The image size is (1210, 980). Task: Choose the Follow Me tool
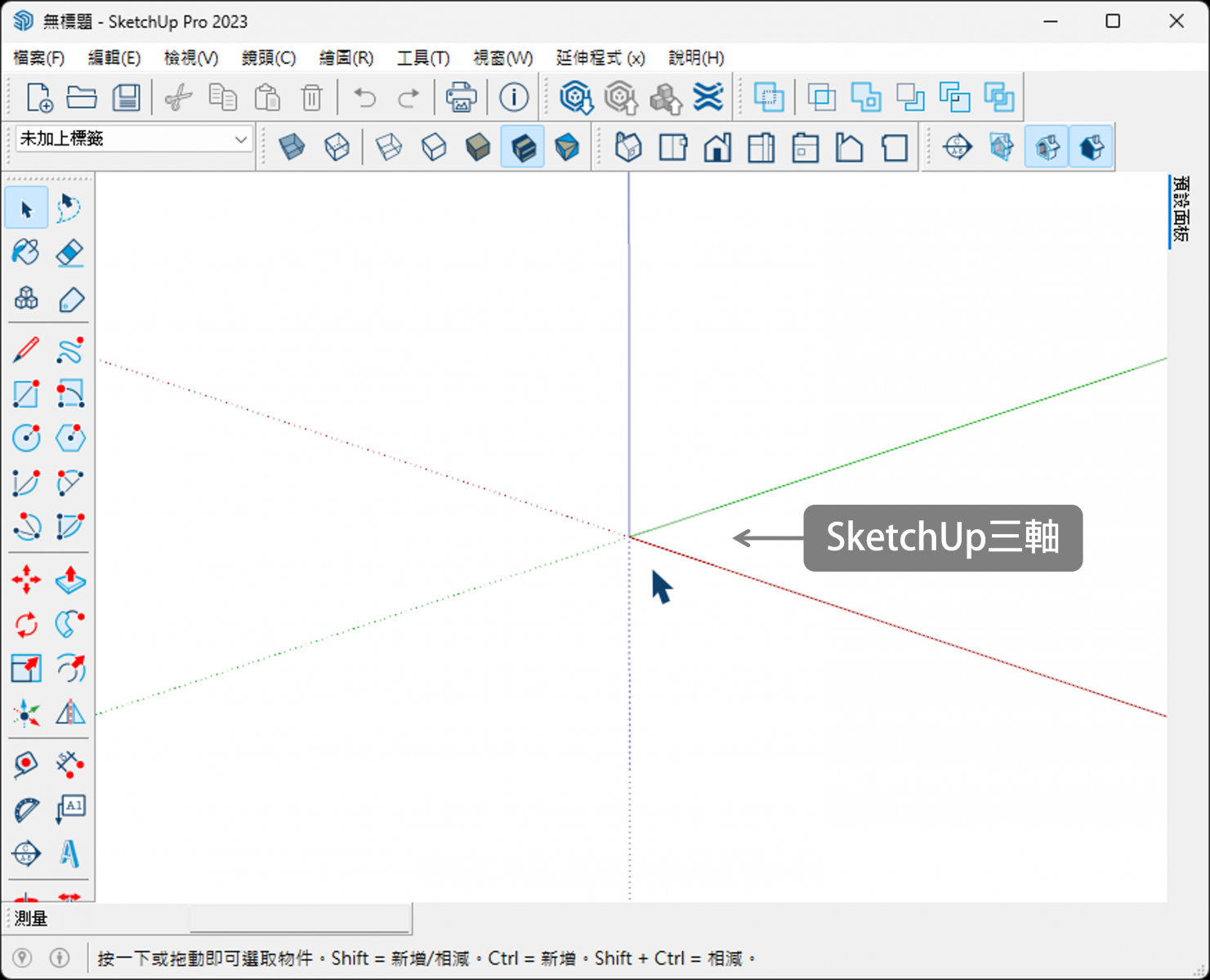click(x=70, y=625)
